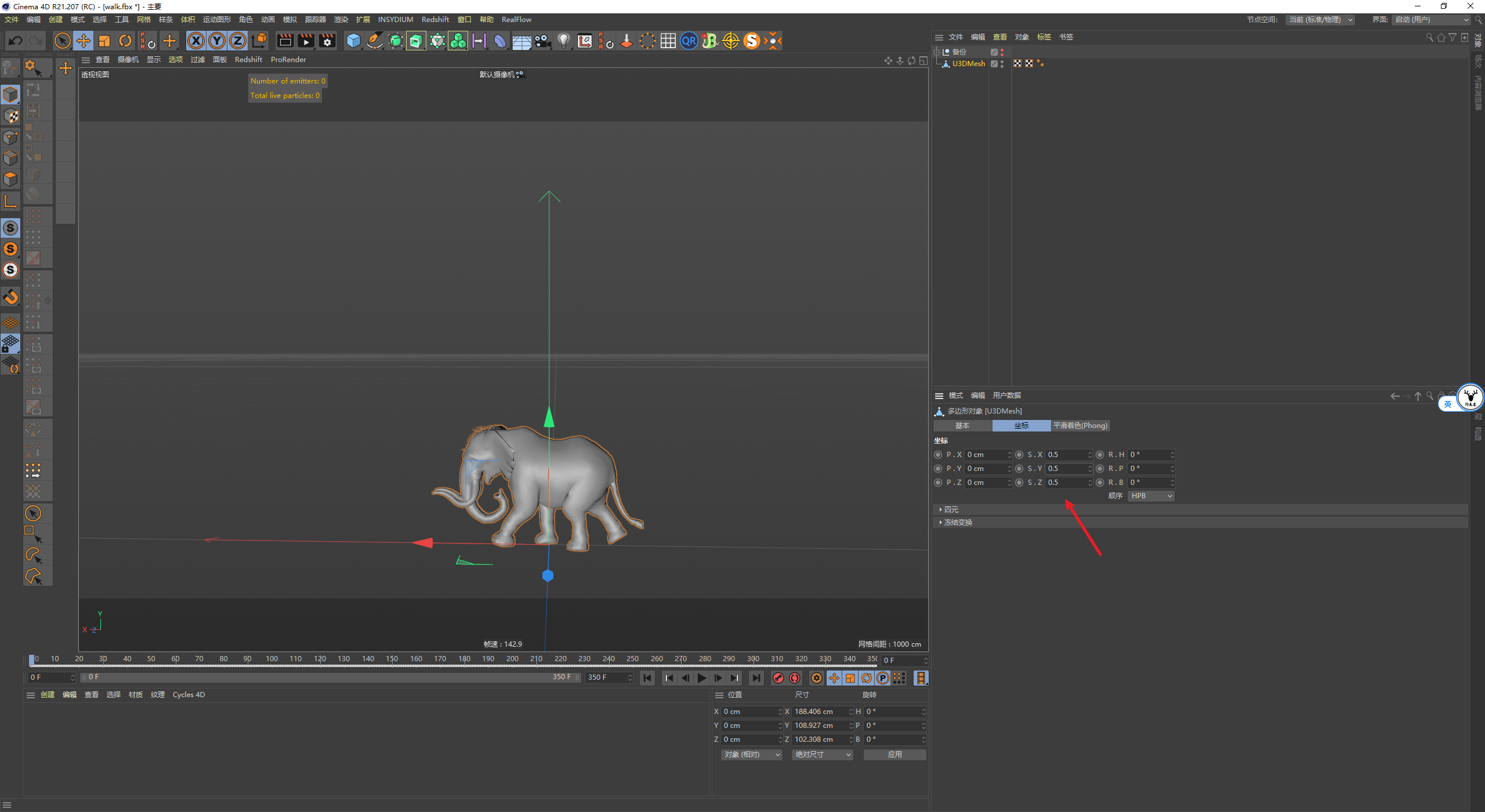This screenshot has width=1485, height=812.
Task: Select the Scale tool
Action: pyautogui.click(x=104, y=41)
